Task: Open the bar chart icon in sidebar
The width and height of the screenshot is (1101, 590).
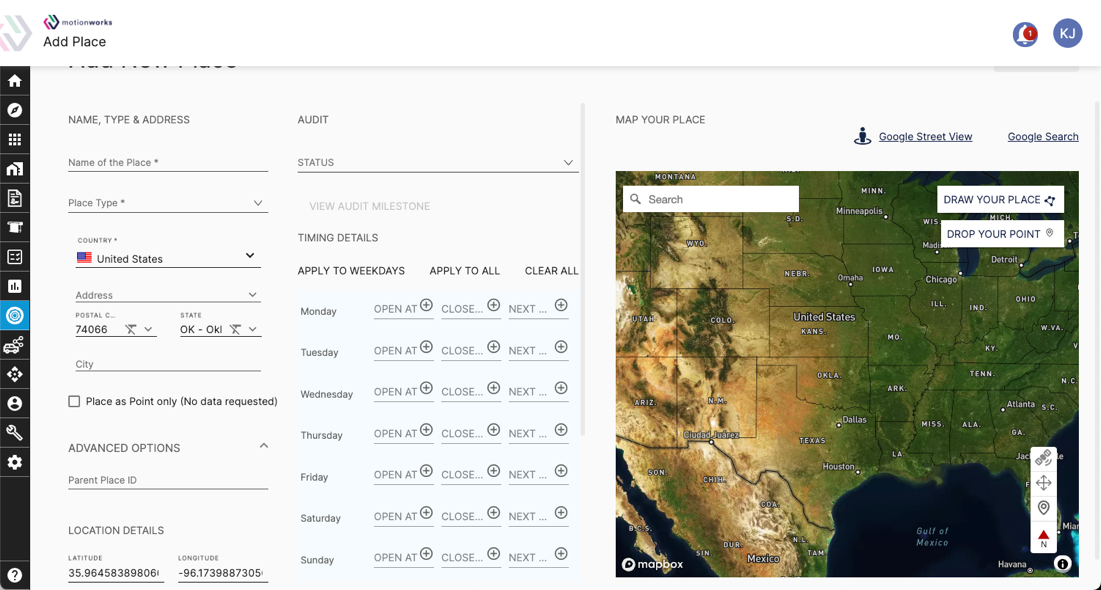Action: 15,286
